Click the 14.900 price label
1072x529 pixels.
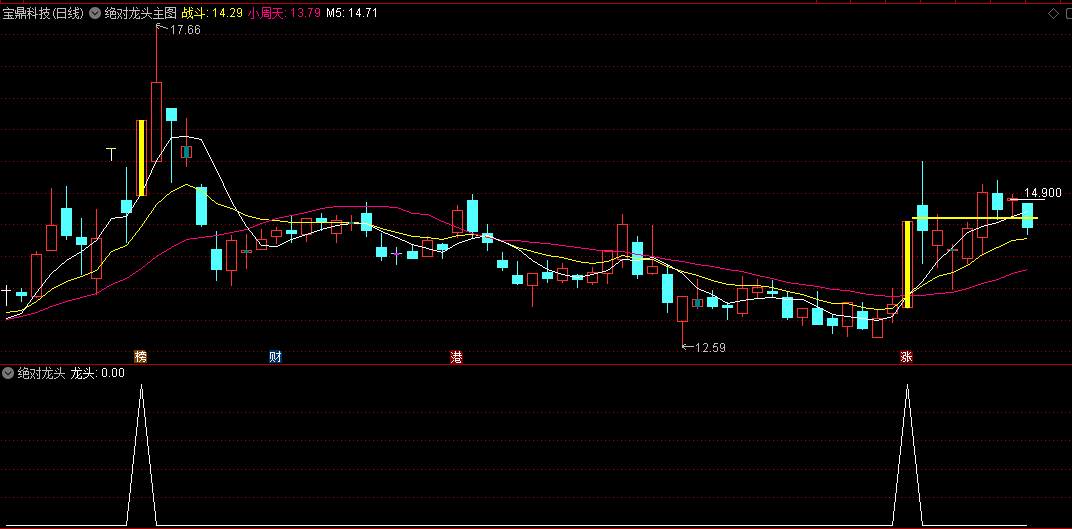click(x=1043, y=193)
